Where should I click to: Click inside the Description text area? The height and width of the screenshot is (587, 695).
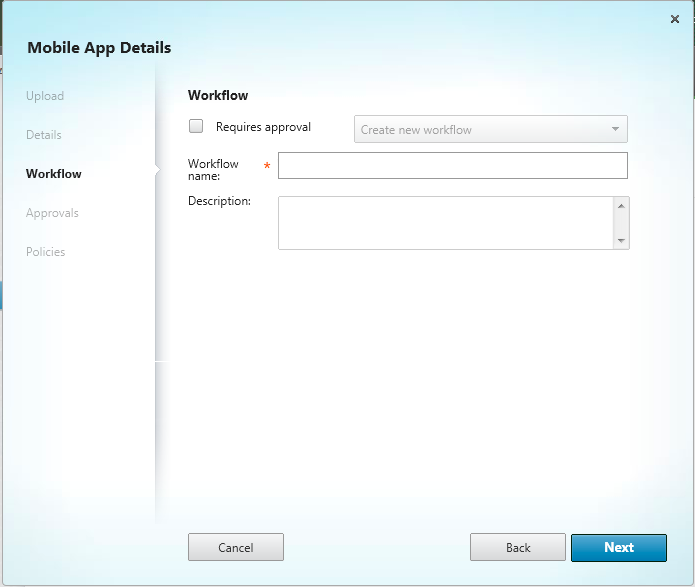445,222
